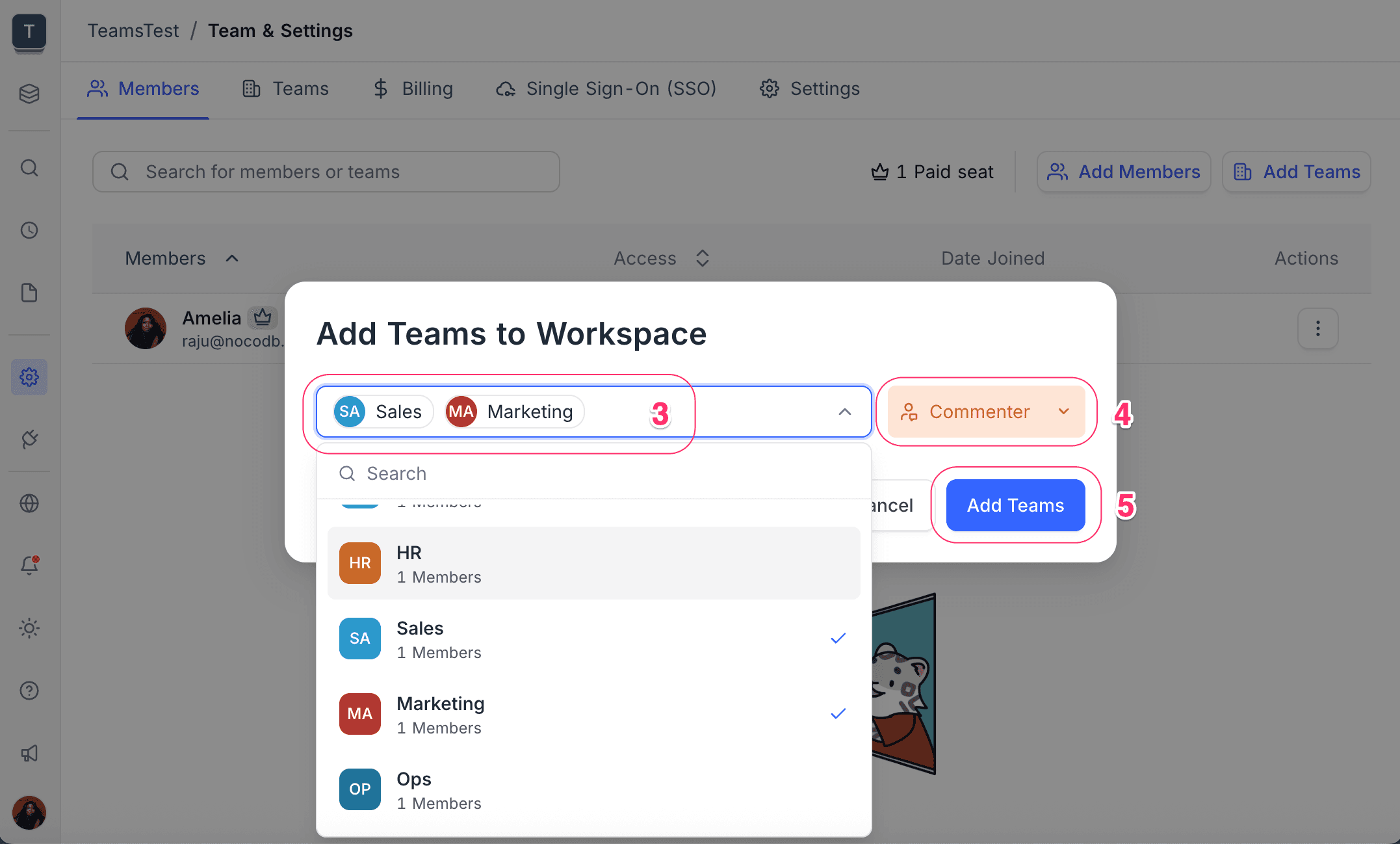Open Single Sign-On (SSO) tab
This screenshot has width=1400, height=844.
[606, 88]
